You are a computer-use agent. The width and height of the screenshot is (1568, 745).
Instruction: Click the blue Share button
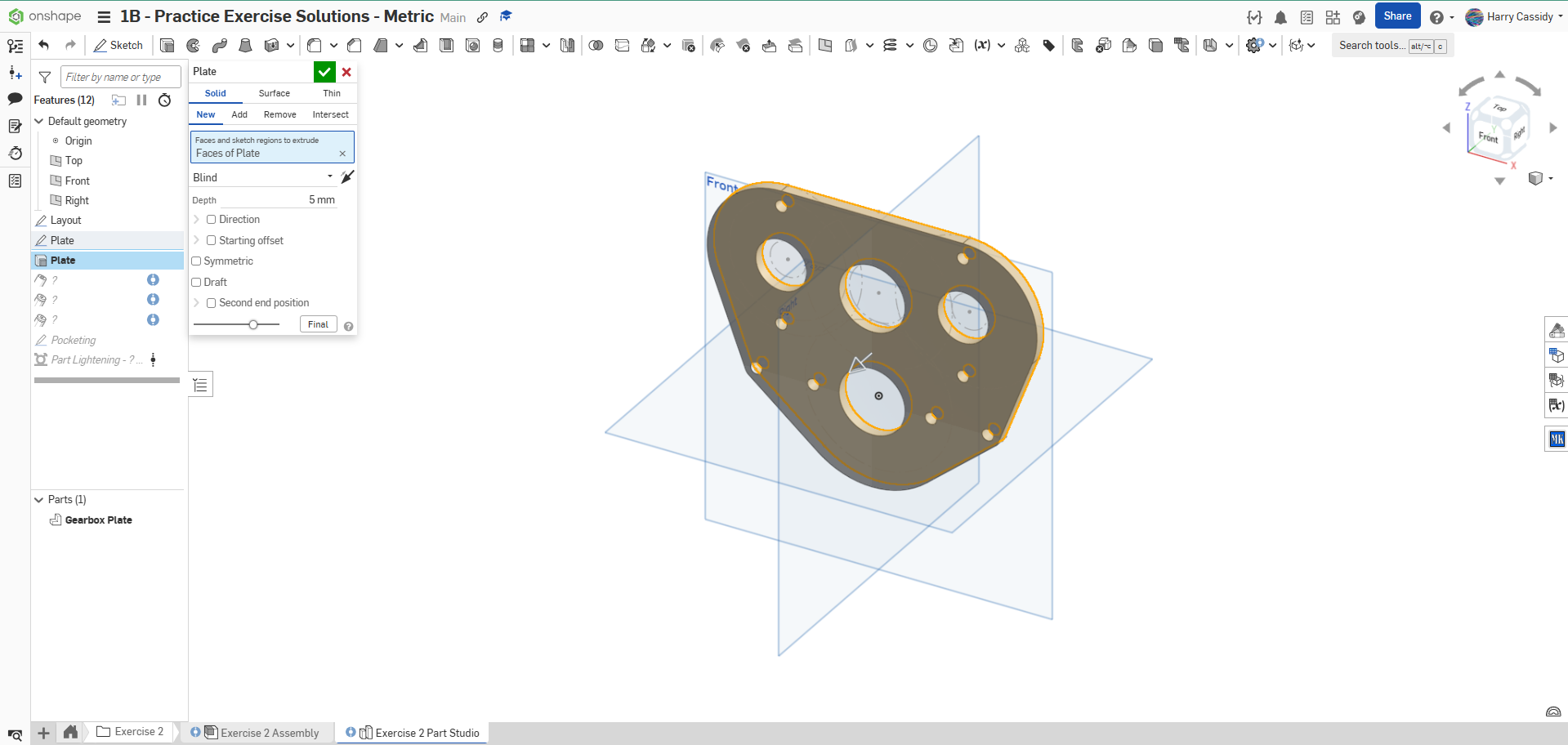1397,16
